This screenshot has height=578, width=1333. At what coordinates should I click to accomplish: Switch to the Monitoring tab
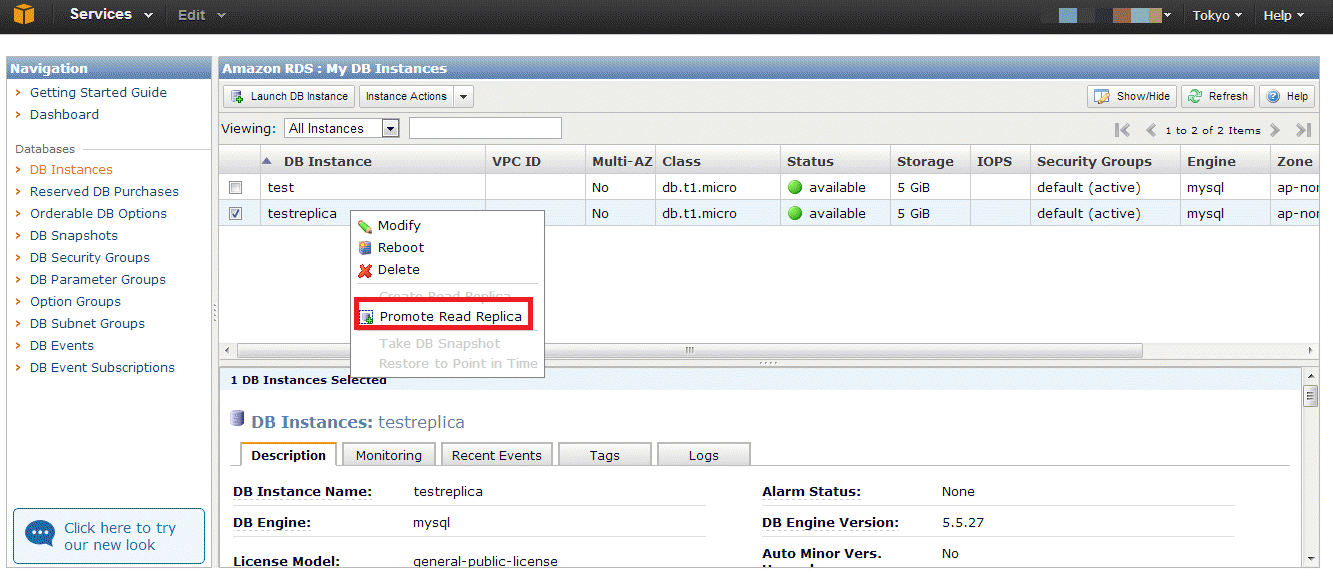[x=389, y=455]
